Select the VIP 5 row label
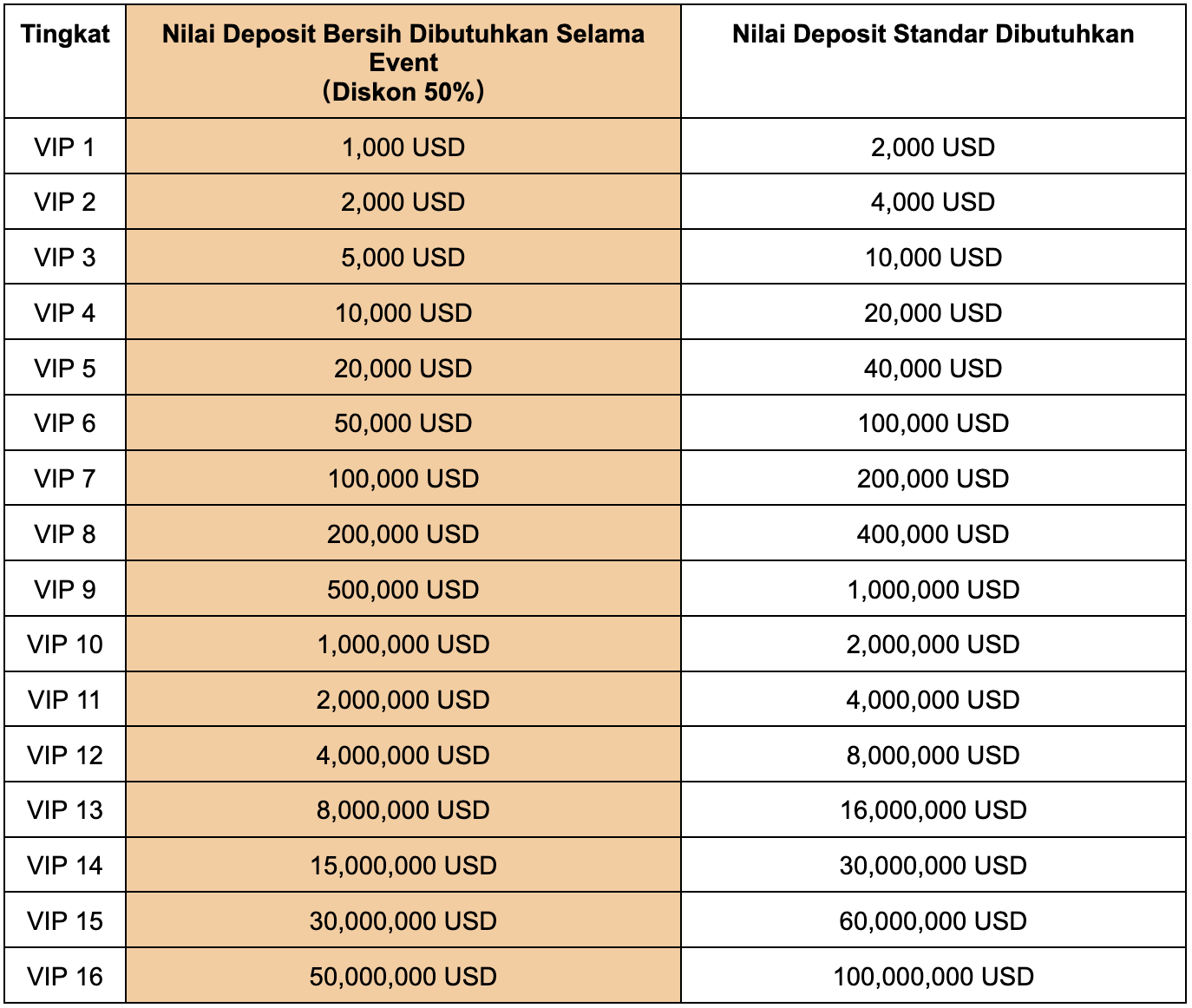Viewport: 1192px width, 1008px height. coord(65,368)
